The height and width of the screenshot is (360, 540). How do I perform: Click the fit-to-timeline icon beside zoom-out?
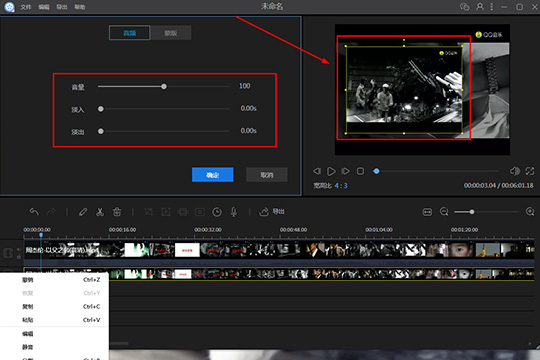[427, 212]
